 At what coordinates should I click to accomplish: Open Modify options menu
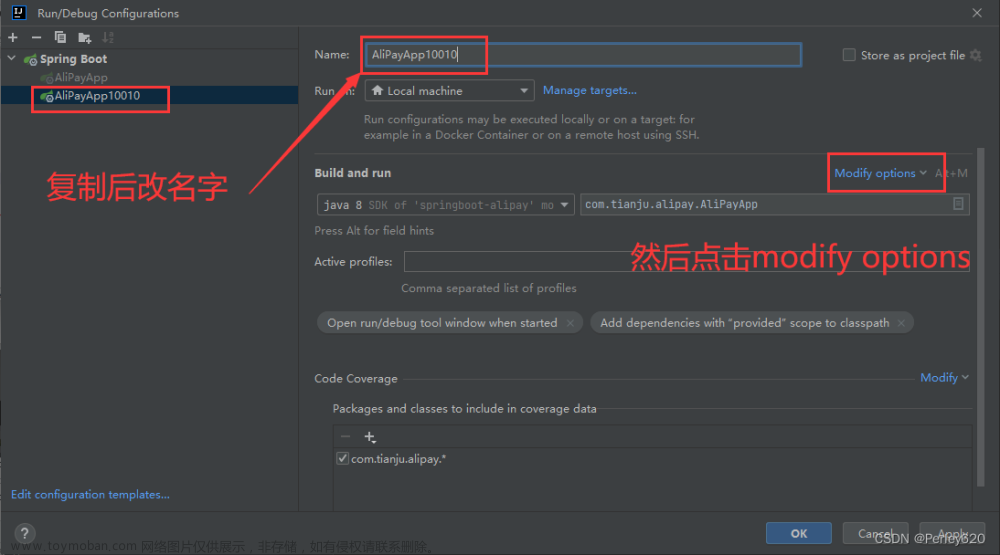click(880, 173)
